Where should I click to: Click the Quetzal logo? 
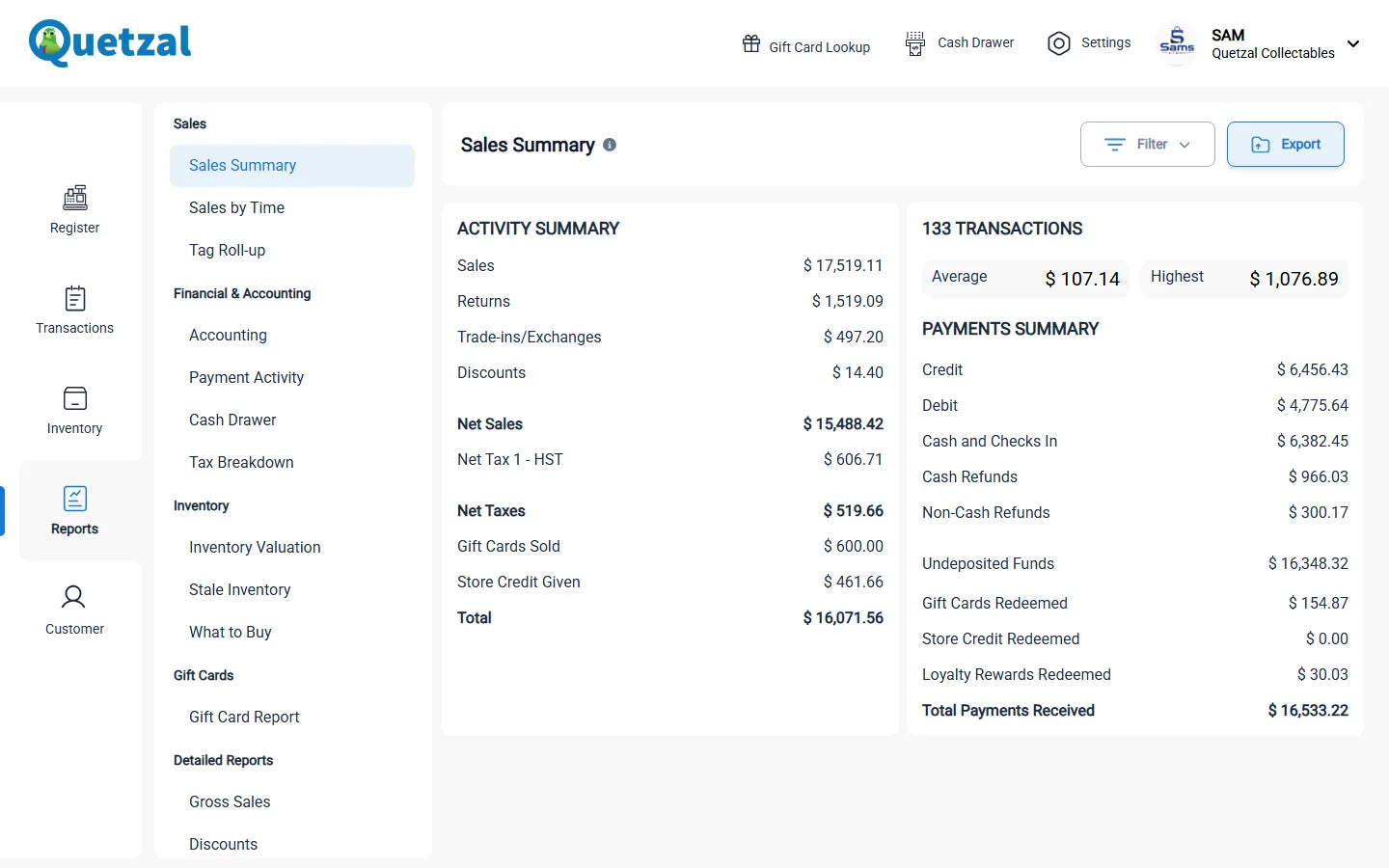(x=110, y=42)
